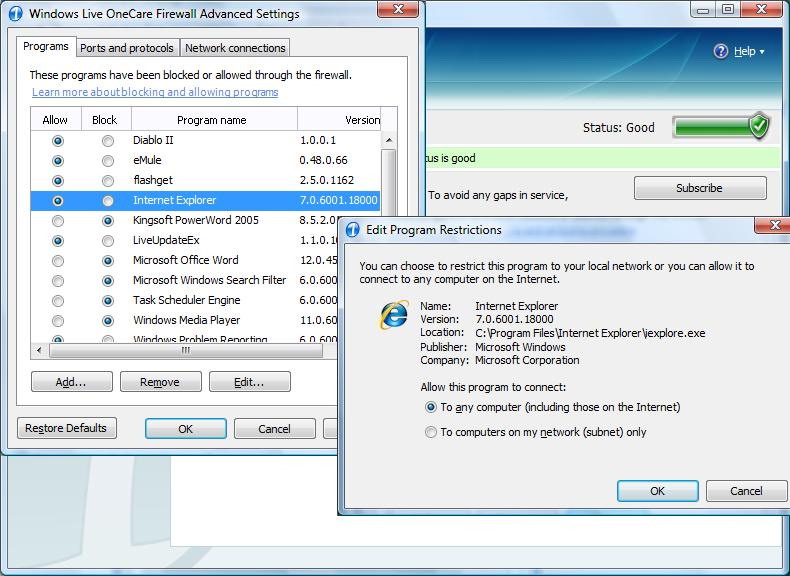Viewport: 790px width, 576px height.
Task: Click the green Status progress bar
Action: tap(711, 127)
